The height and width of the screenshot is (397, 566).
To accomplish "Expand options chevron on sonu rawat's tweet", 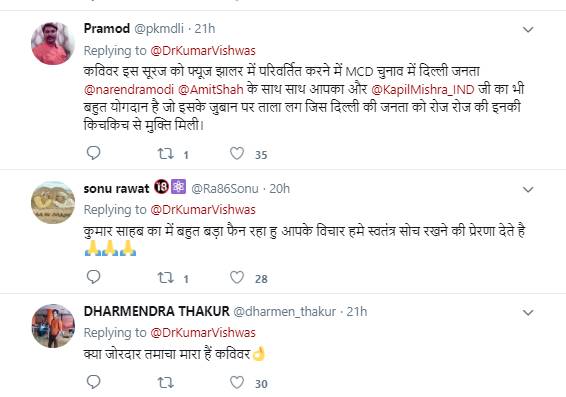I will point(528,189).
